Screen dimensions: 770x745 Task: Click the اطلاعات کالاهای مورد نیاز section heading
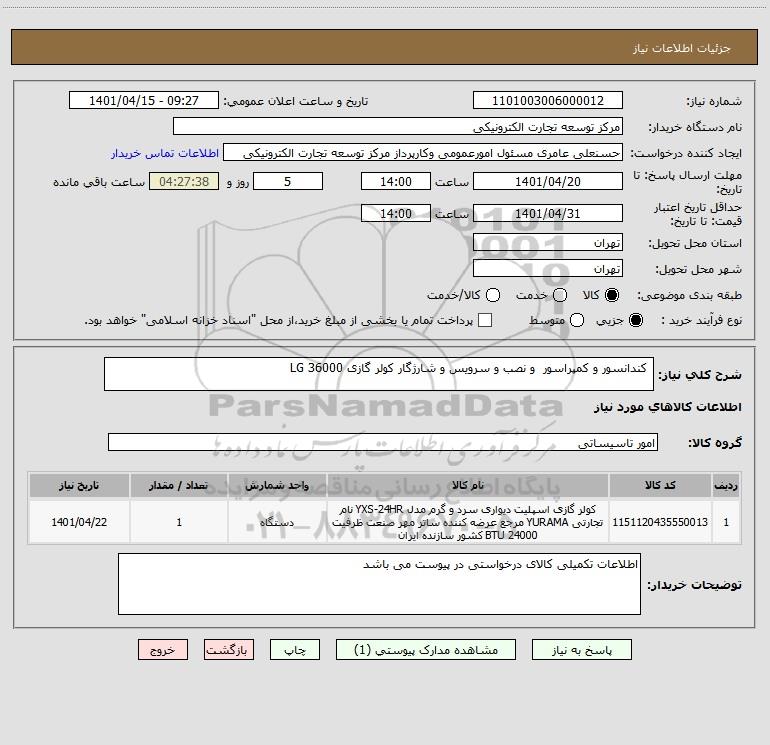(667, 407)
